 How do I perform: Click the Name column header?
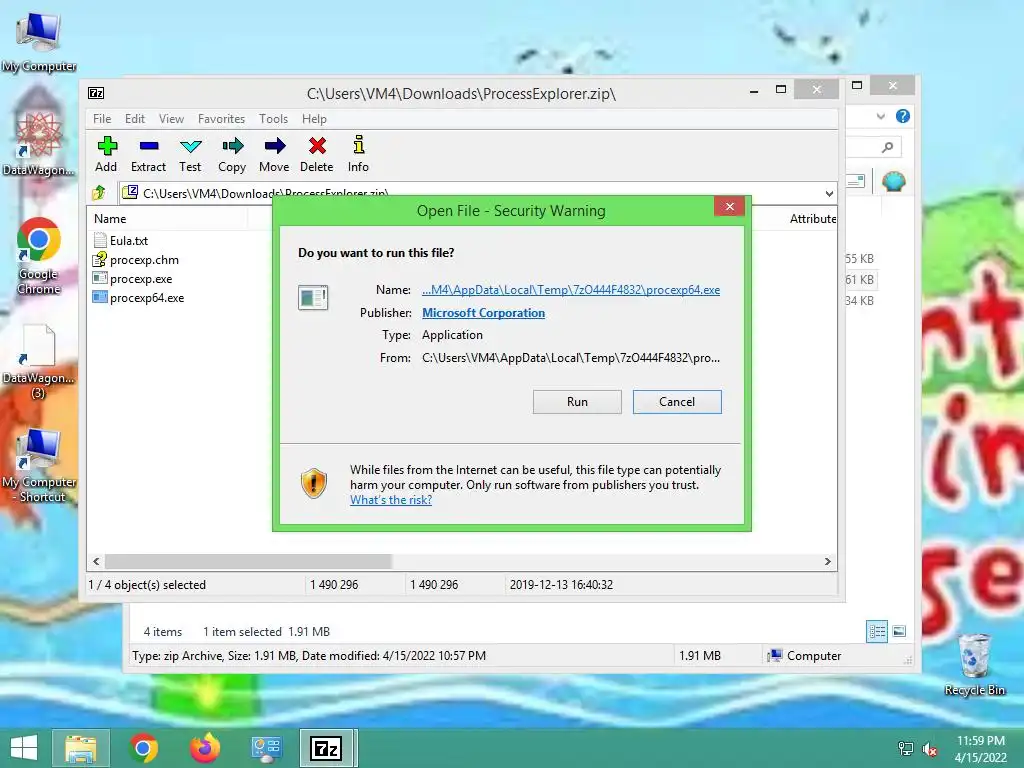(110, 219)
